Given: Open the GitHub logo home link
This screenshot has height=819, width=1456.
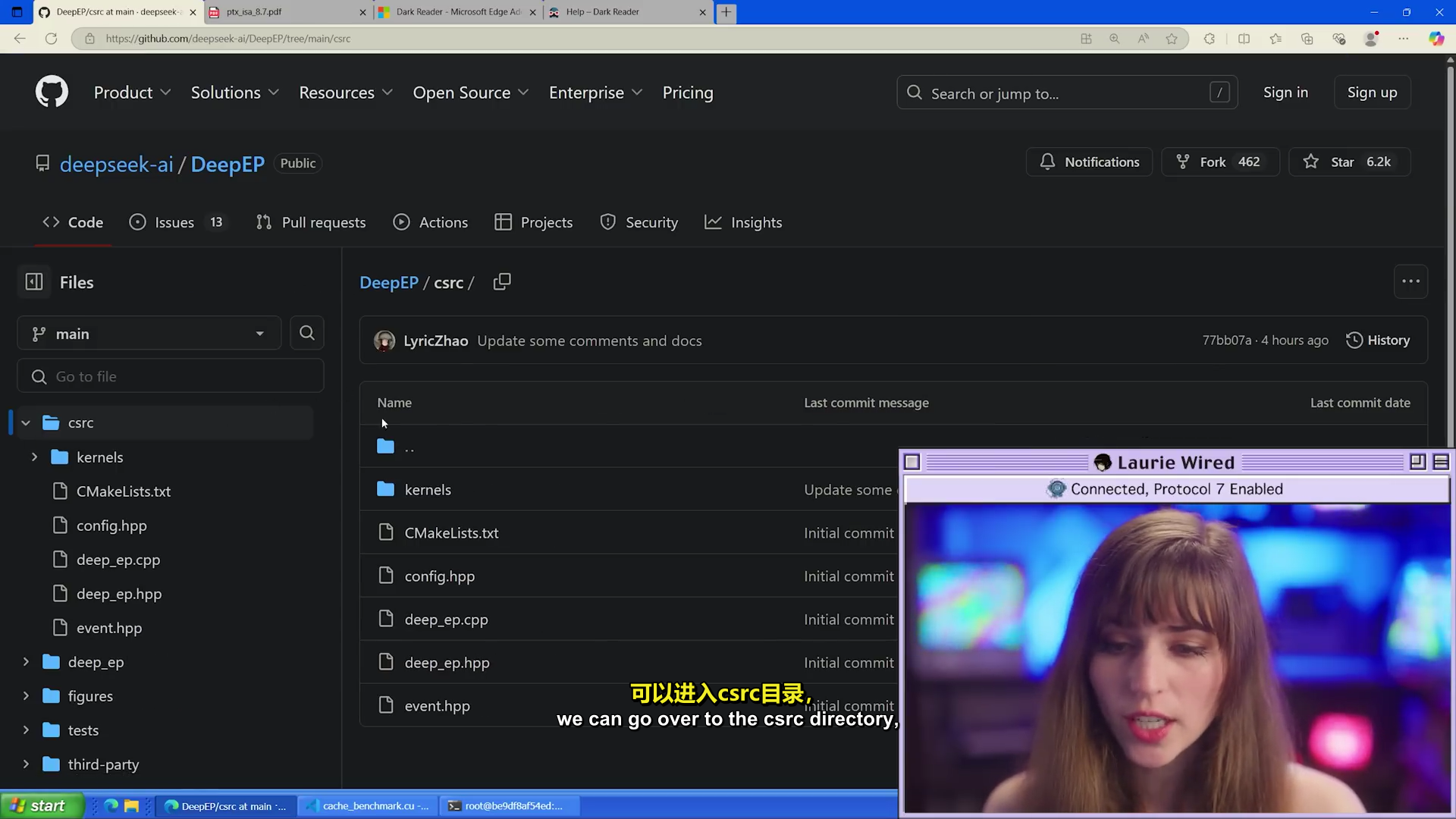Looking at the screenshot, I should [52, 93].
